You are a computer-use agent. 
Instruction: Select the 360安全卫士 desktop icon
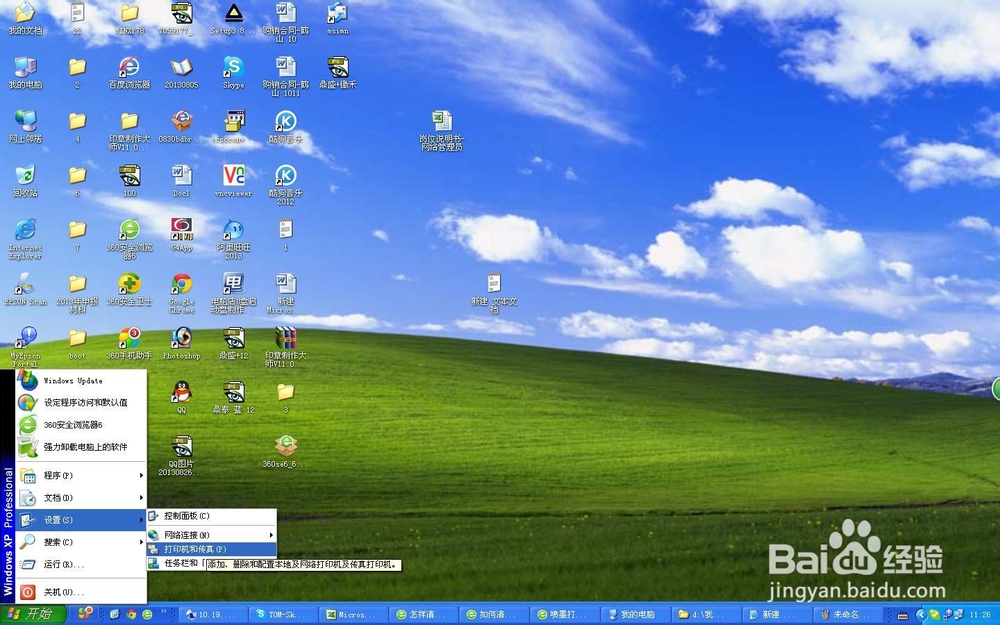pos(129,289)
